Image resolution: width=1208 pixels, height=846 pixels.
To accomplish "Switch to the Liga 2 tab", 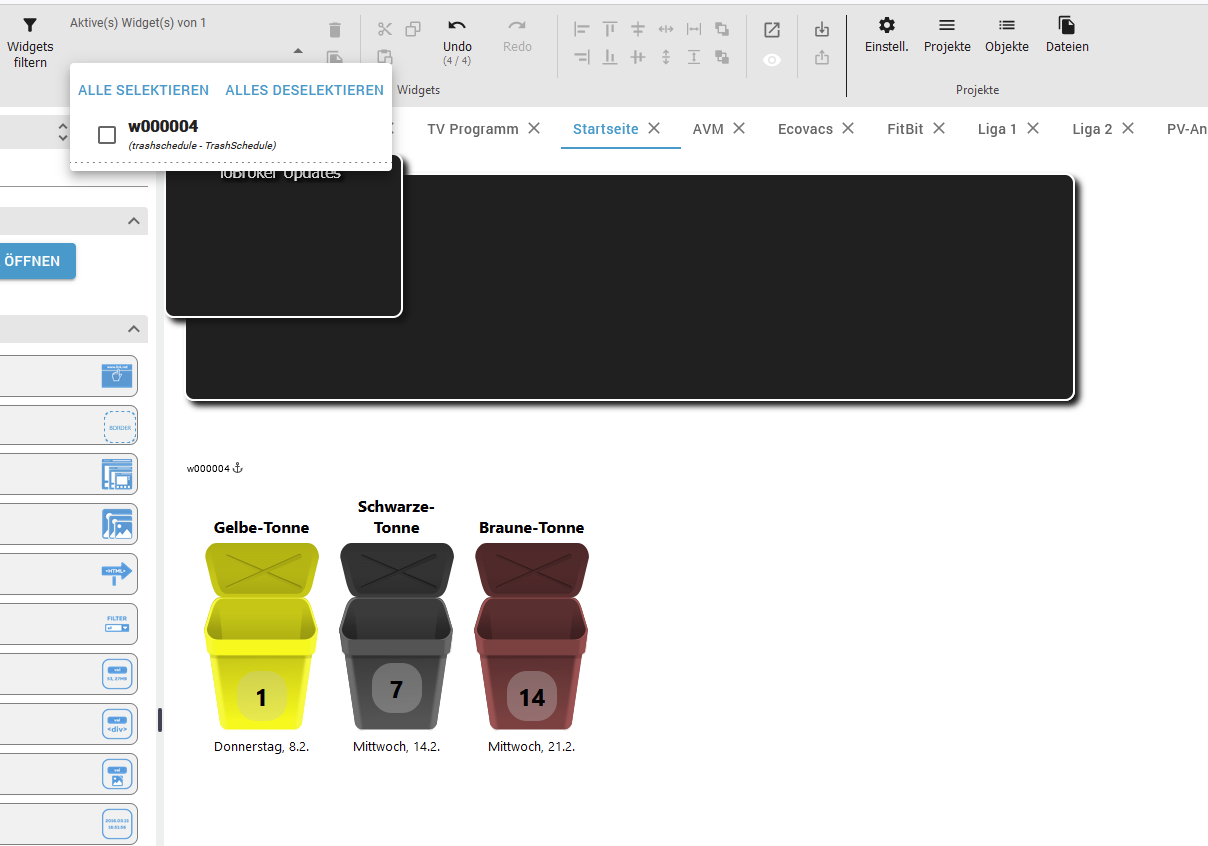I will pos(1092,129).
